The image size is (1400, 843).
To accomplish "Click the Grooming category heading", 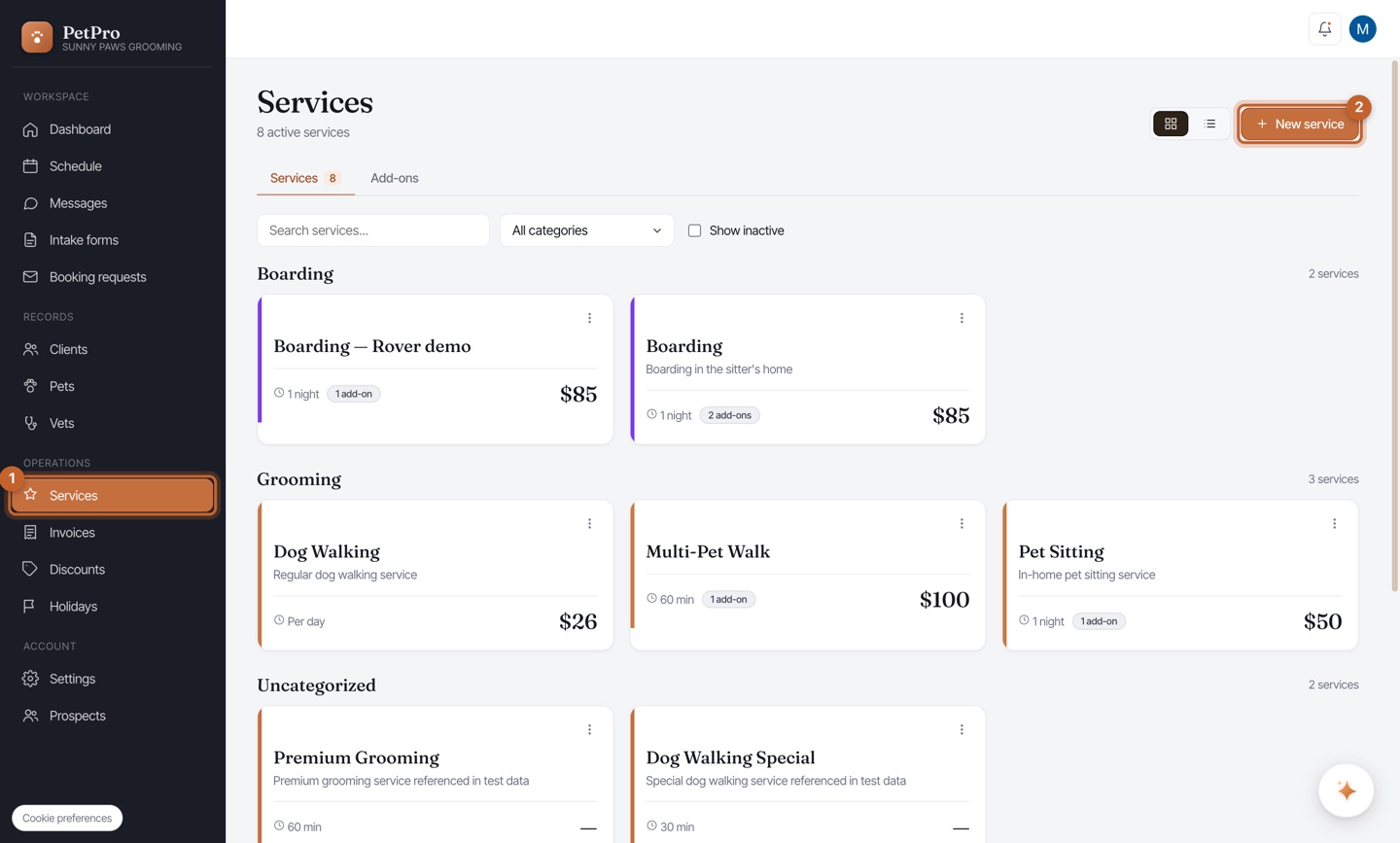I will click(298, 479).
